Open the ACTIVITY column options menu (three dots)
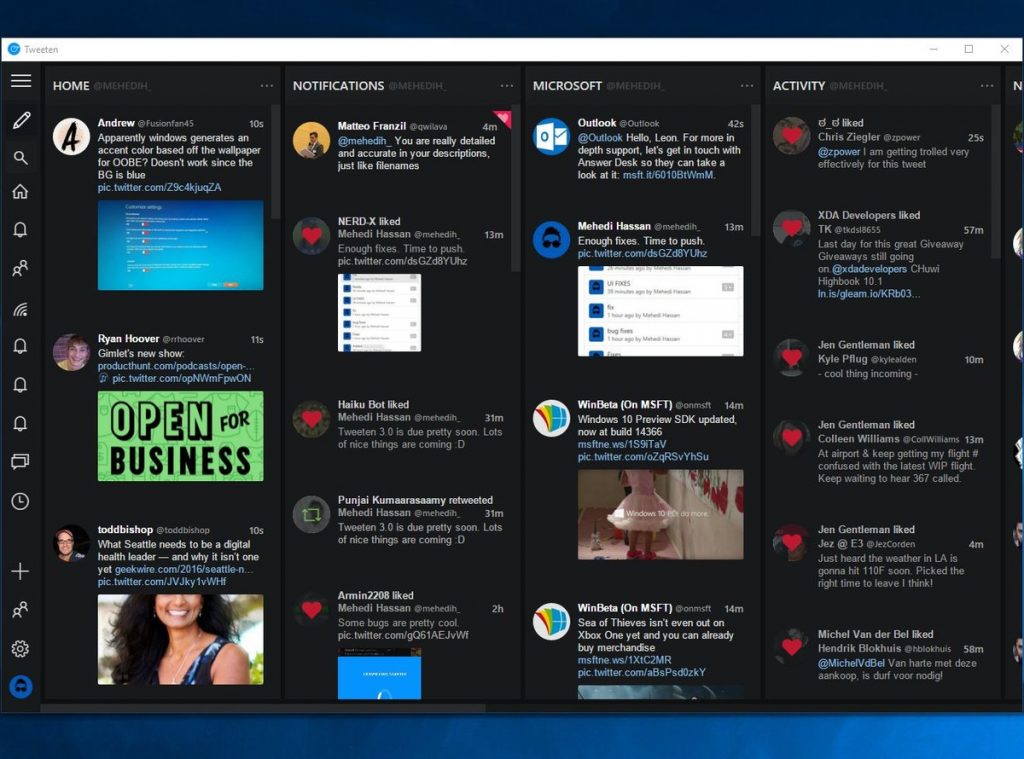Image resolution: width=1024 pixels, height=759 pixels. pos(987,86)
